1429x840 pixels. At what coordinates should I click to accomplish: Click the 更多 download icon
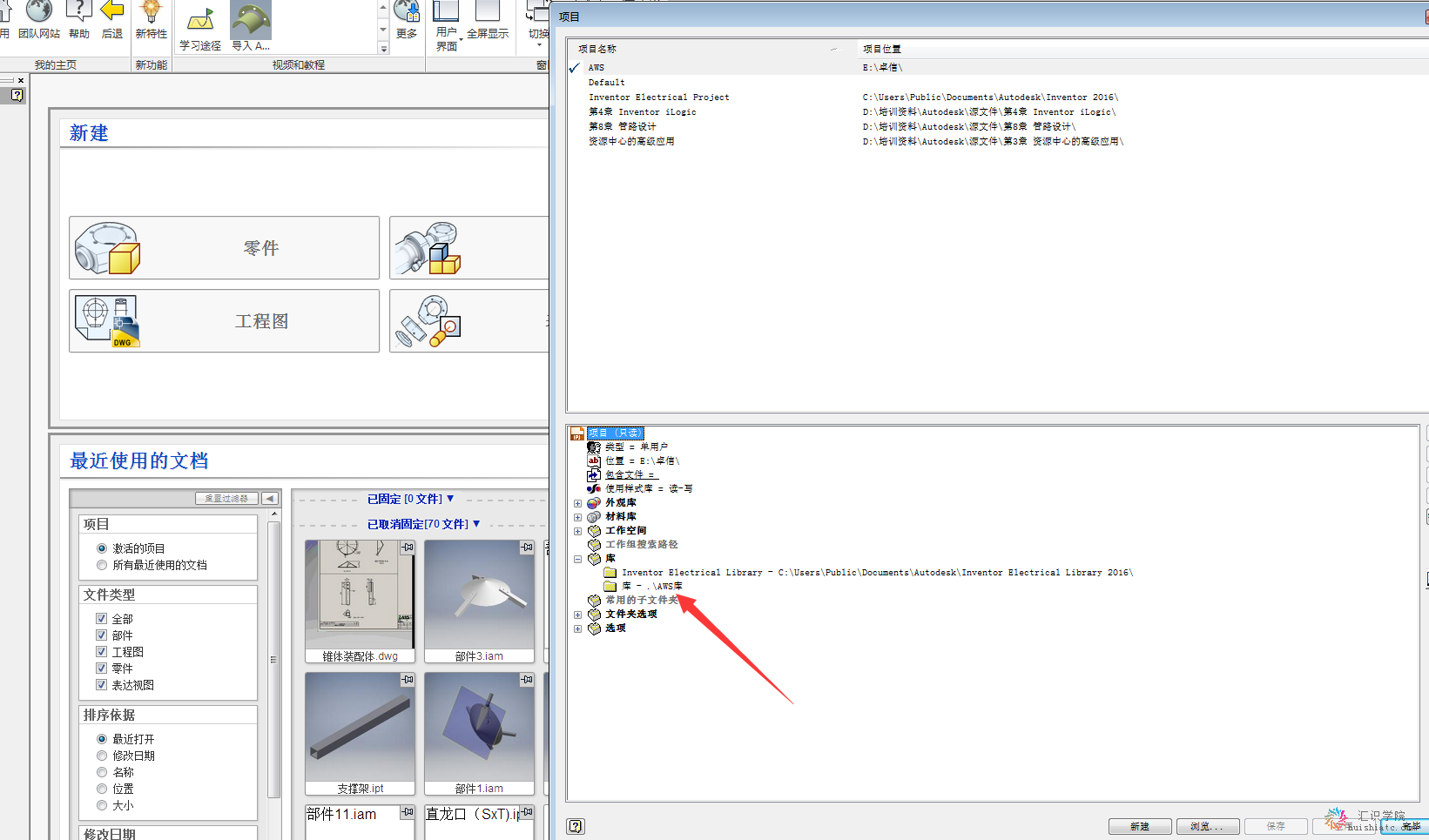pyautogui.click(x=406, y=11)
